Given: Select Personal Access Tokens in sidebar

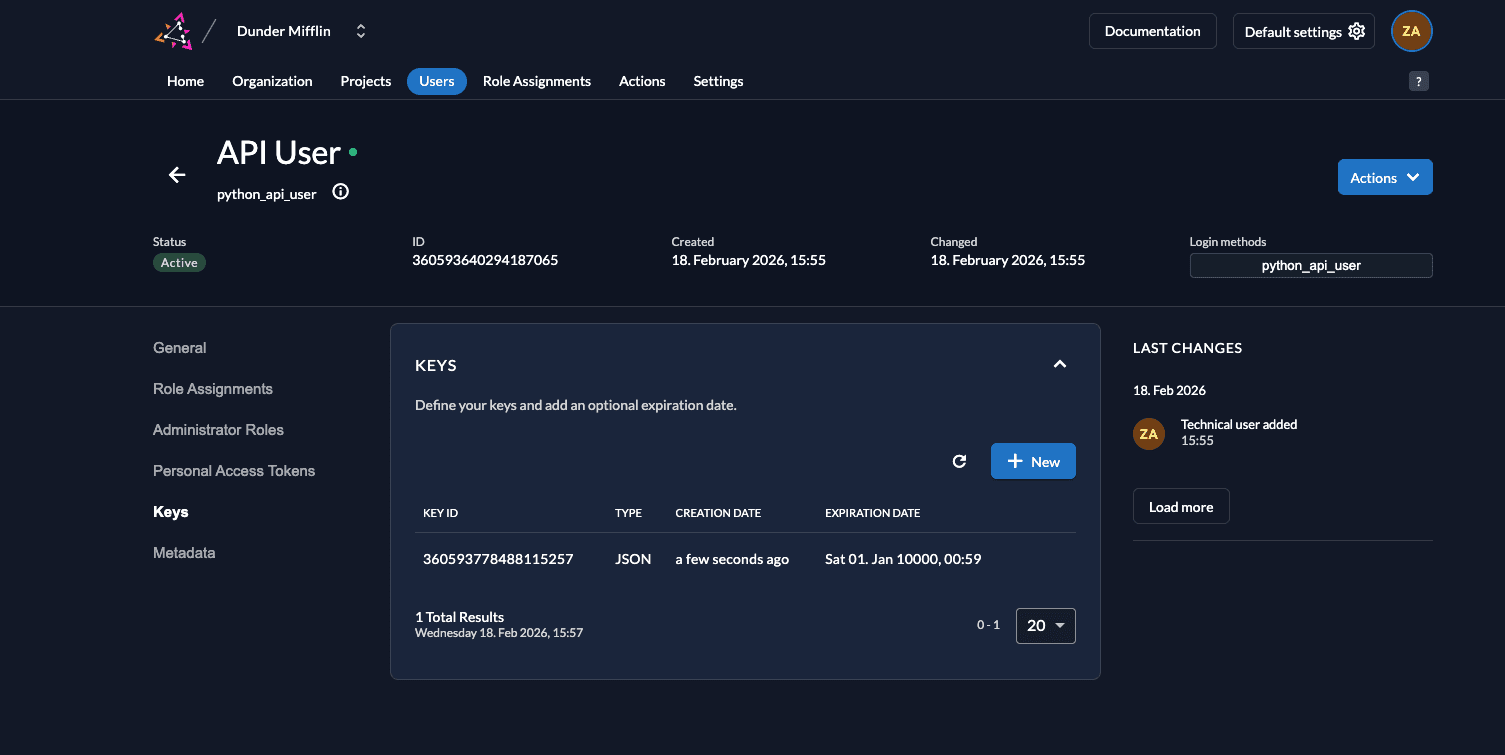Looking at the screenshot, I should point(234,471).
